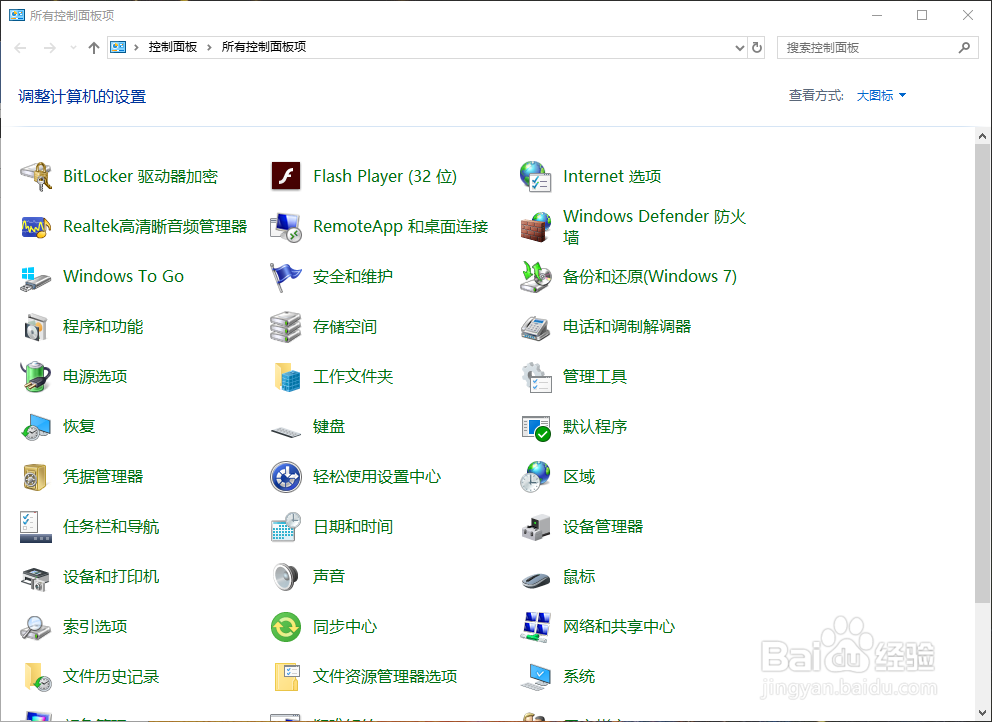Open the 电话和调制解调器 icon
The image size is (992, 722).
[536, 327]
